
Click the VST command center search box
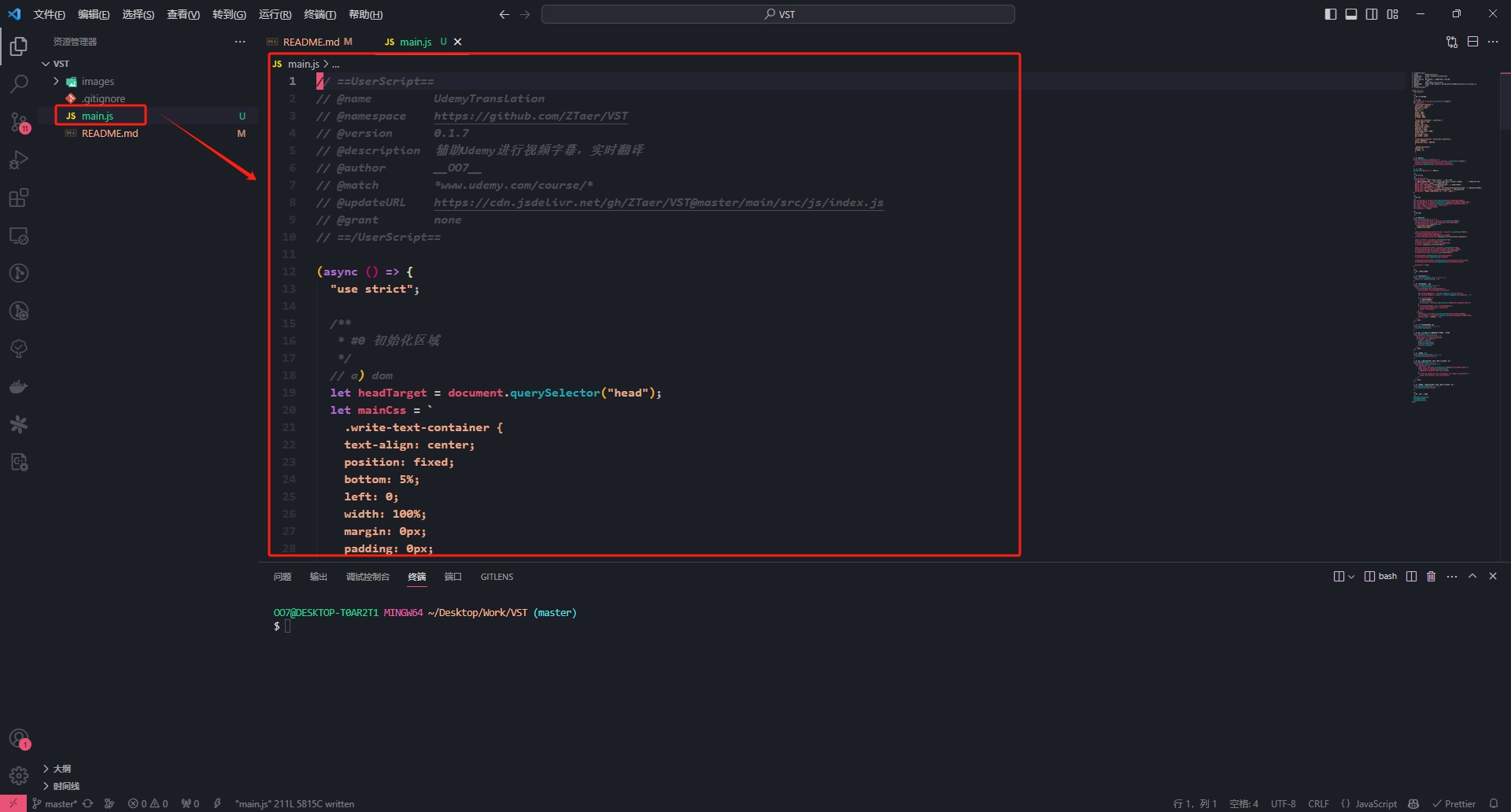pyautogui.click(x=778, y=14)
